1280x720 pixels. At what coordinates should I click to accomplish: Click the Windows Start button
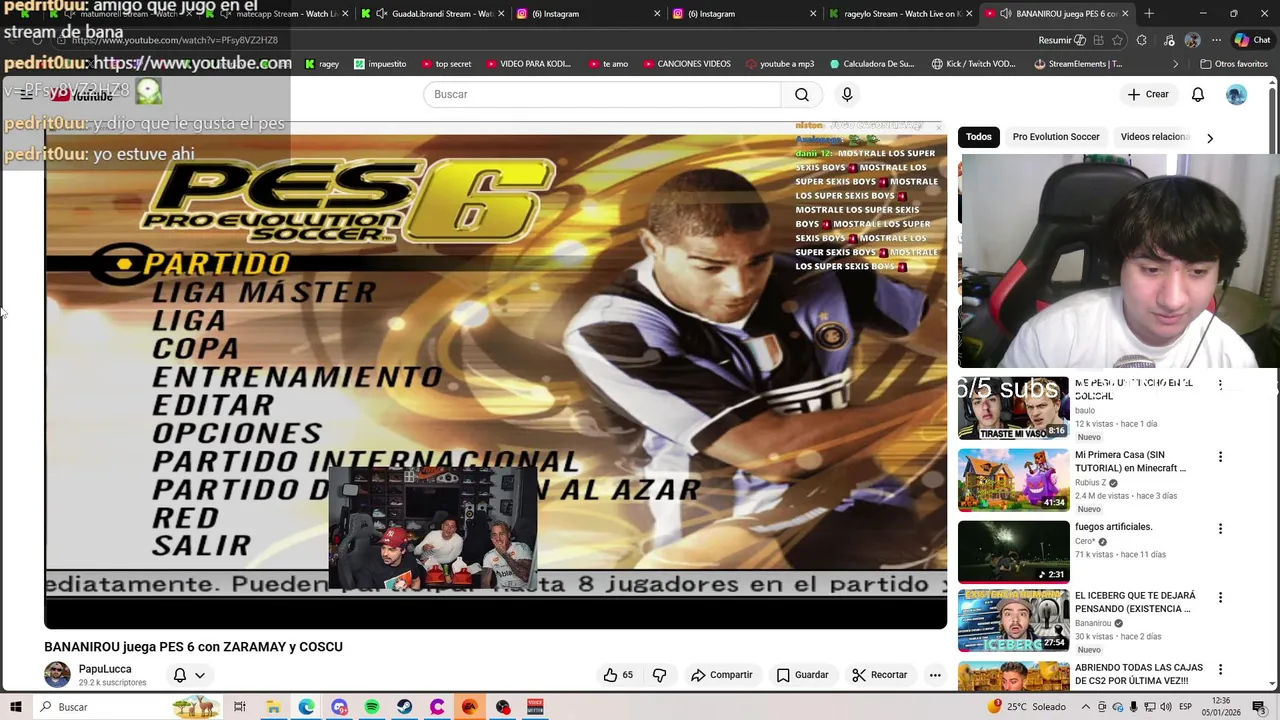[15, 707]
